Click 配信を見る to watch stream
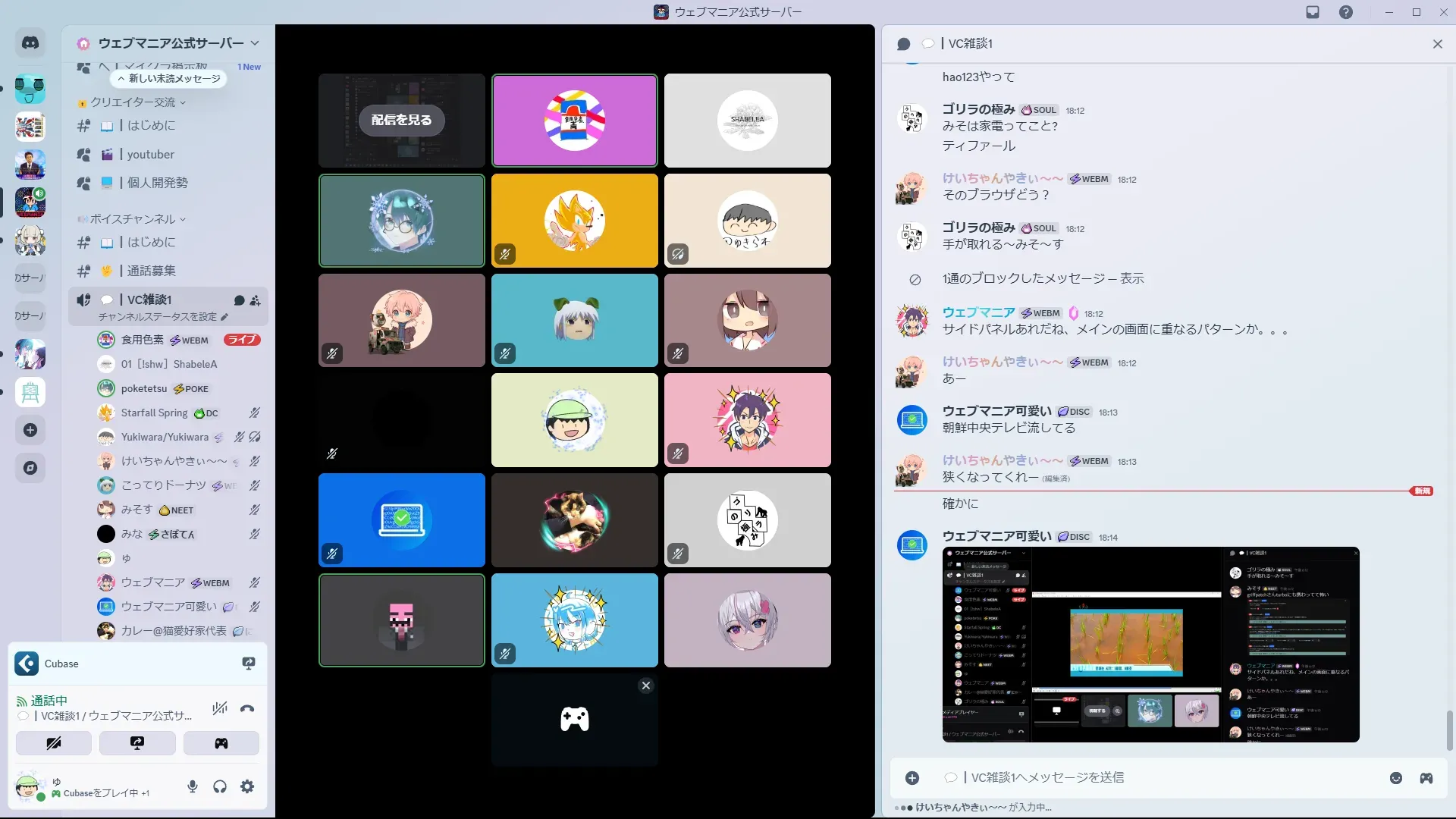The width and height of the screenshot is (1456, 819). click(402, 120)
